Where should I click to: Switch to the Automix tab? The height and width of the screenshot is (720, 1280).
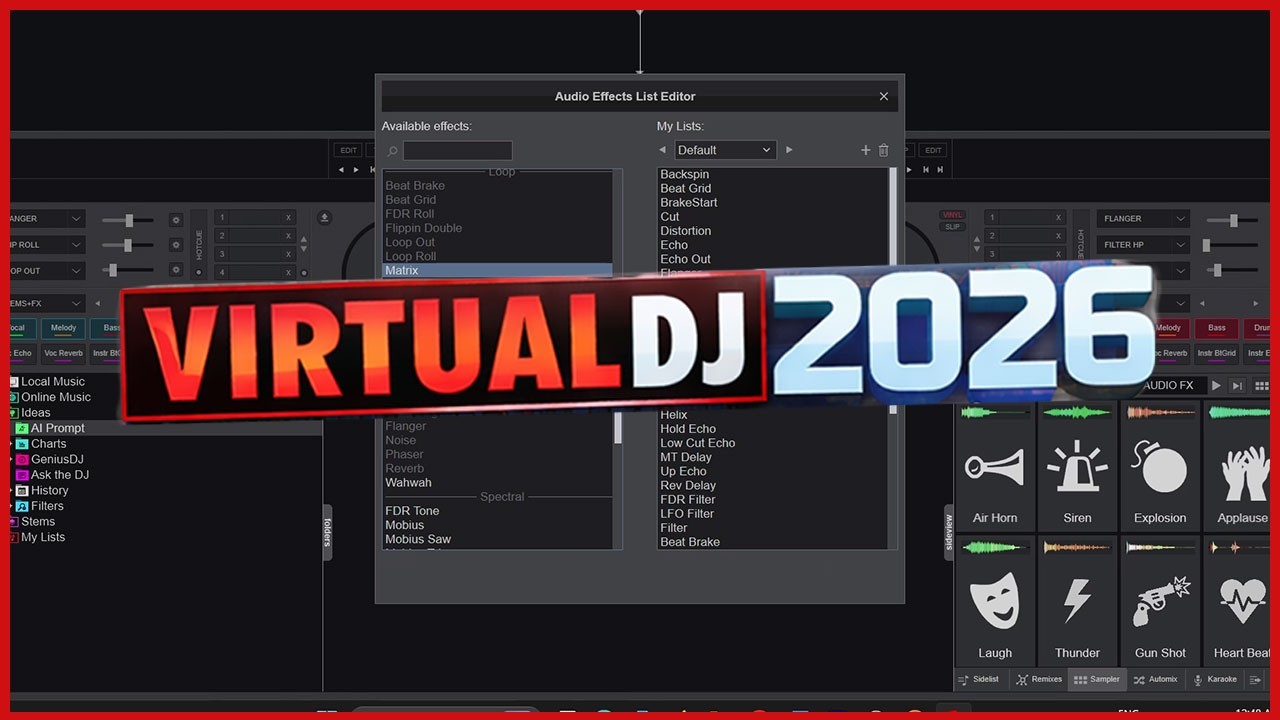[1156, 679]
